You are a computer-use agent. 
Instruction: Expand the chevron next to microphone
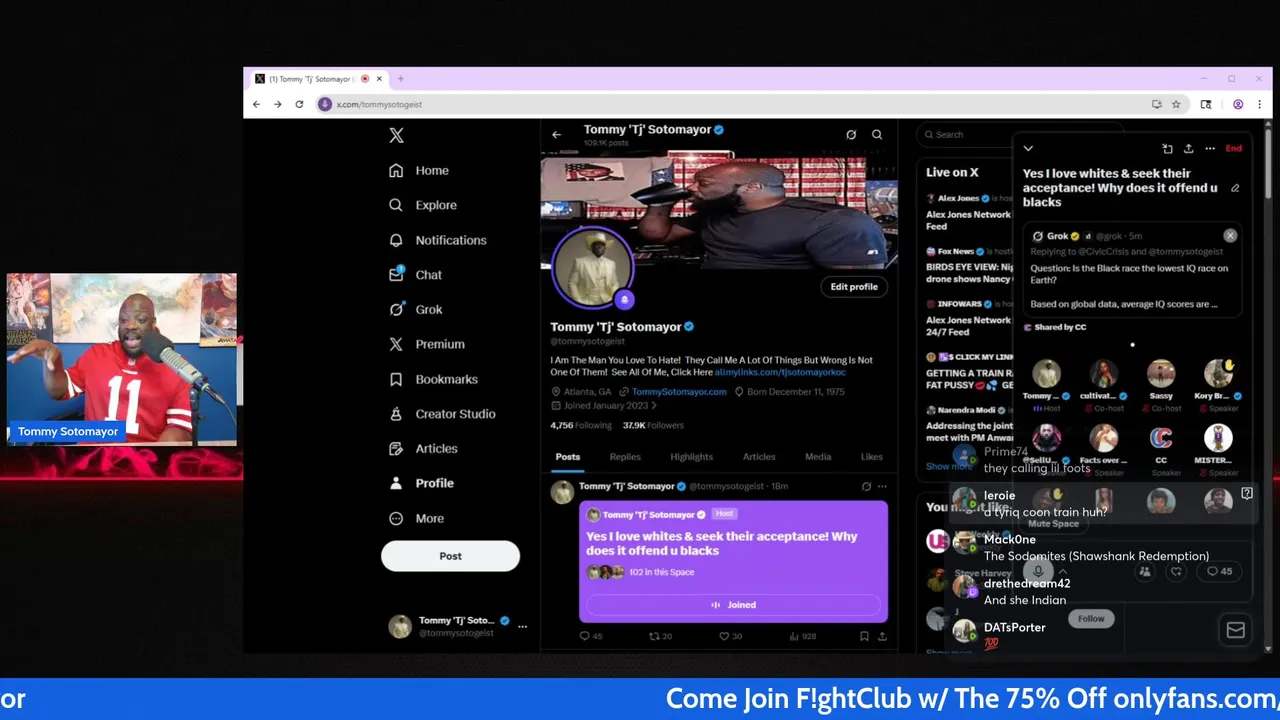(1064, 572)
